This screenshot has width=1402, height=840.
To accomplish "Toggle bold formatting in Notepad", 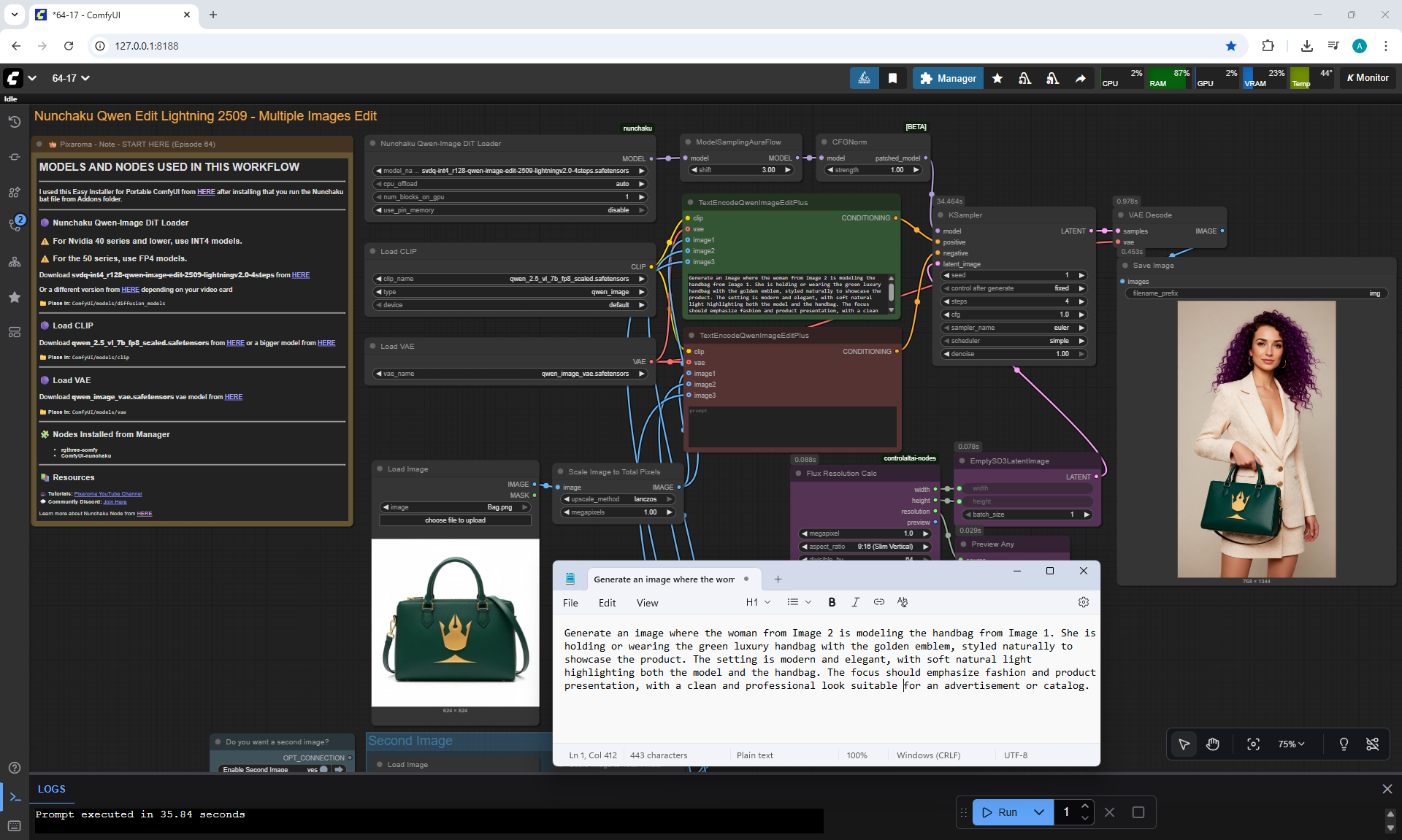I will pyautogui.click(x=832, y=602).
